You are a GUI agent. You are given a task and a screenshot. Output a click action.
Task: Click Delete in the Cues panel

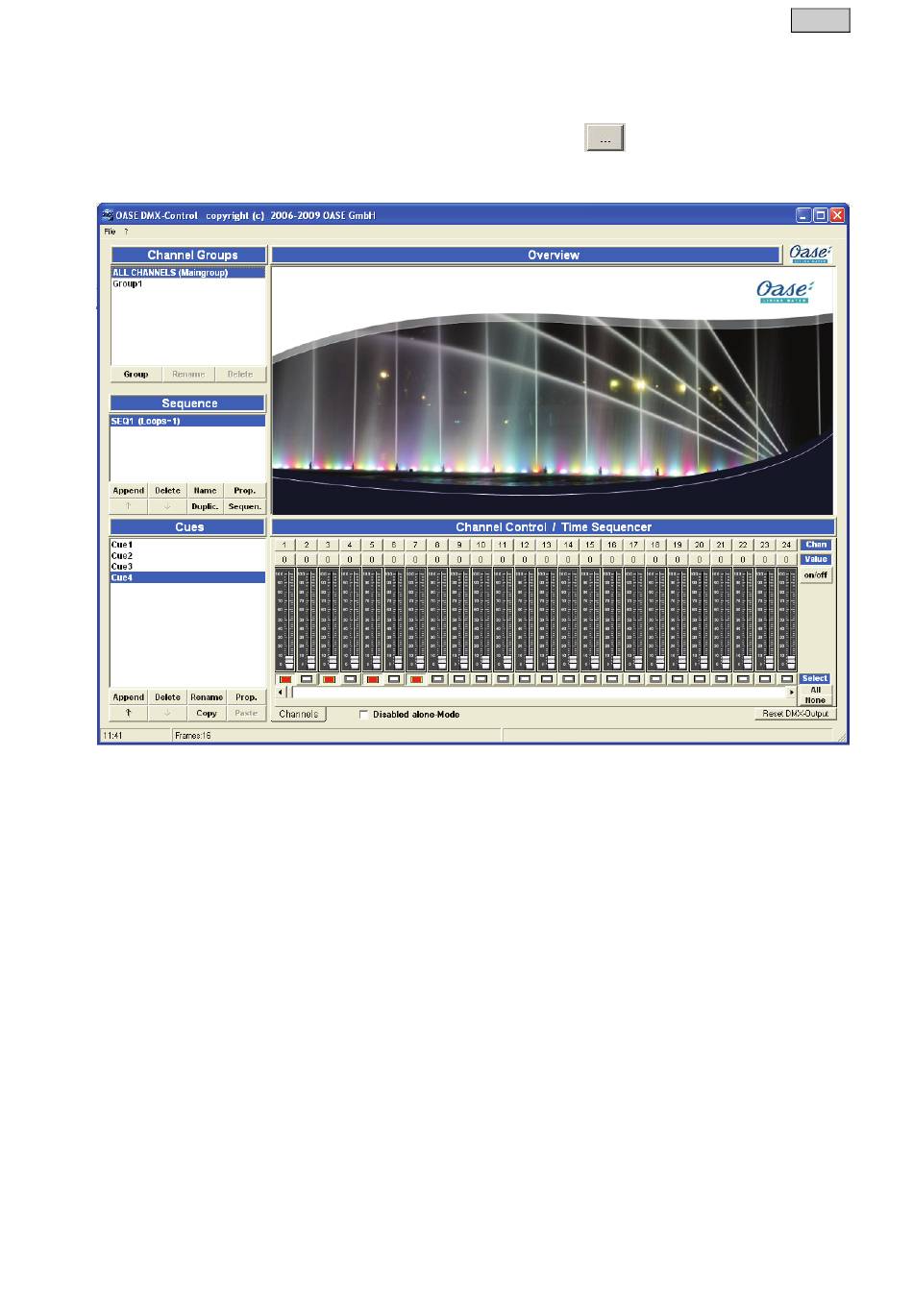pyautogui.click(x=167, y=697)
